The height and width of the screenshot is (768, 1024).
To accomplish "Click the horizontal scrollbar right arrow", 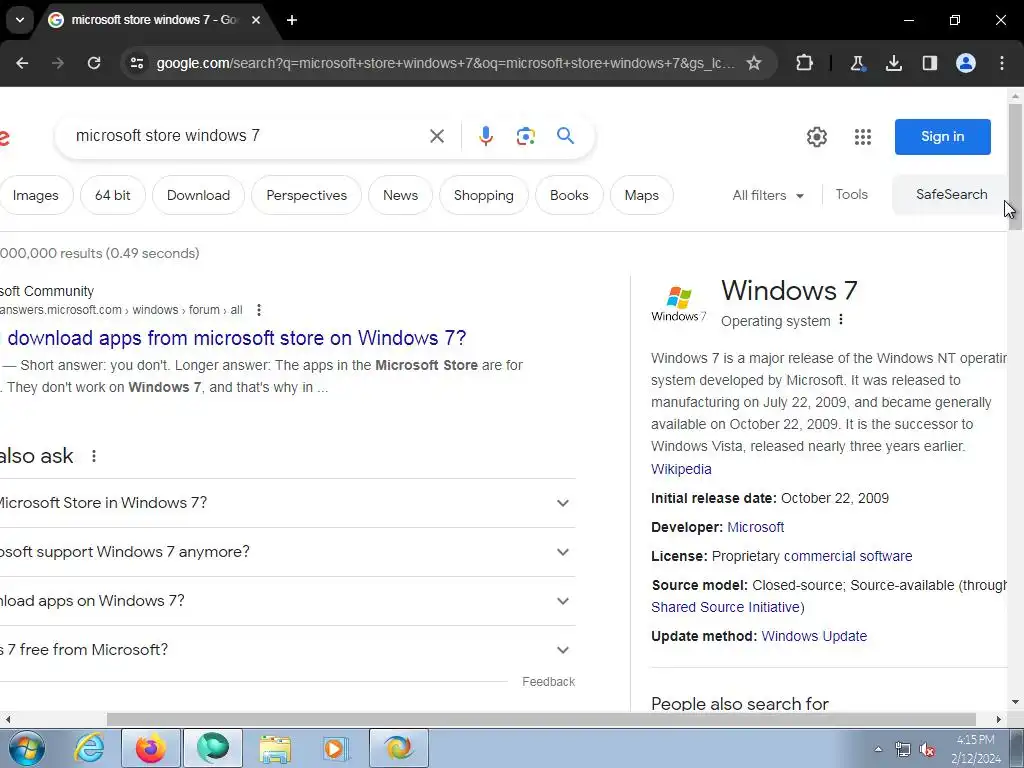I will [999, 719].
